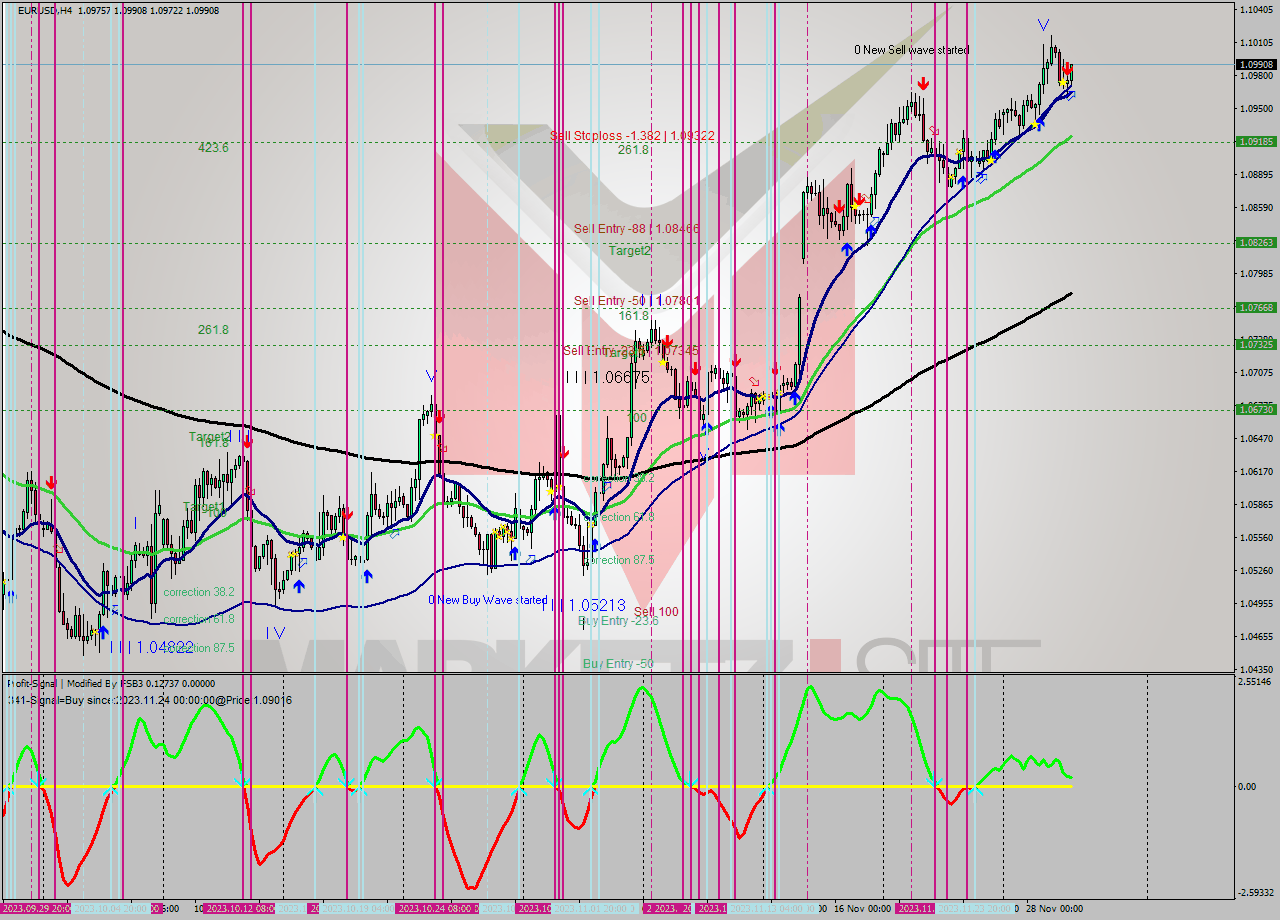This screenshot has width=1280, height=920.
Task: Click the 1.08263 level price tag
Action: 1256,242
